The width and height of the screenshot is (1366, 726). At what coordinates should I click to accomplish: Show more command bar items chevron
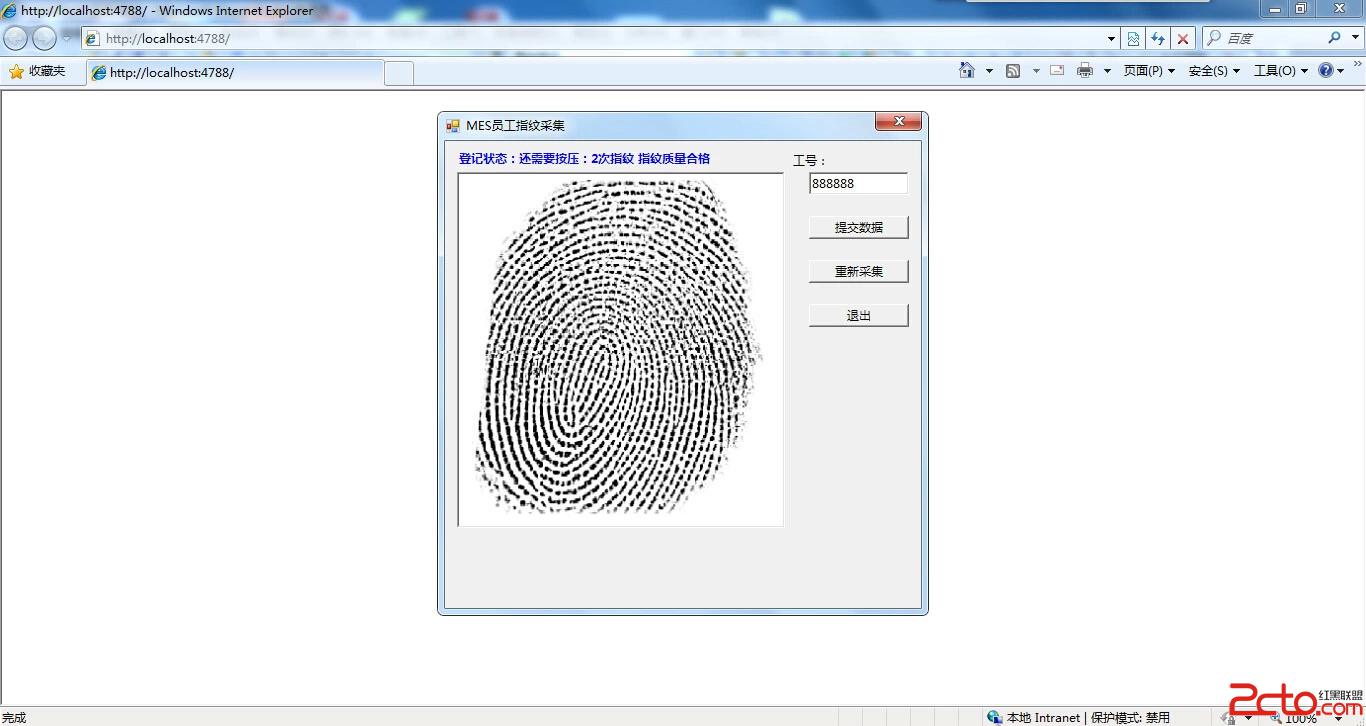tap(1357, 66)
